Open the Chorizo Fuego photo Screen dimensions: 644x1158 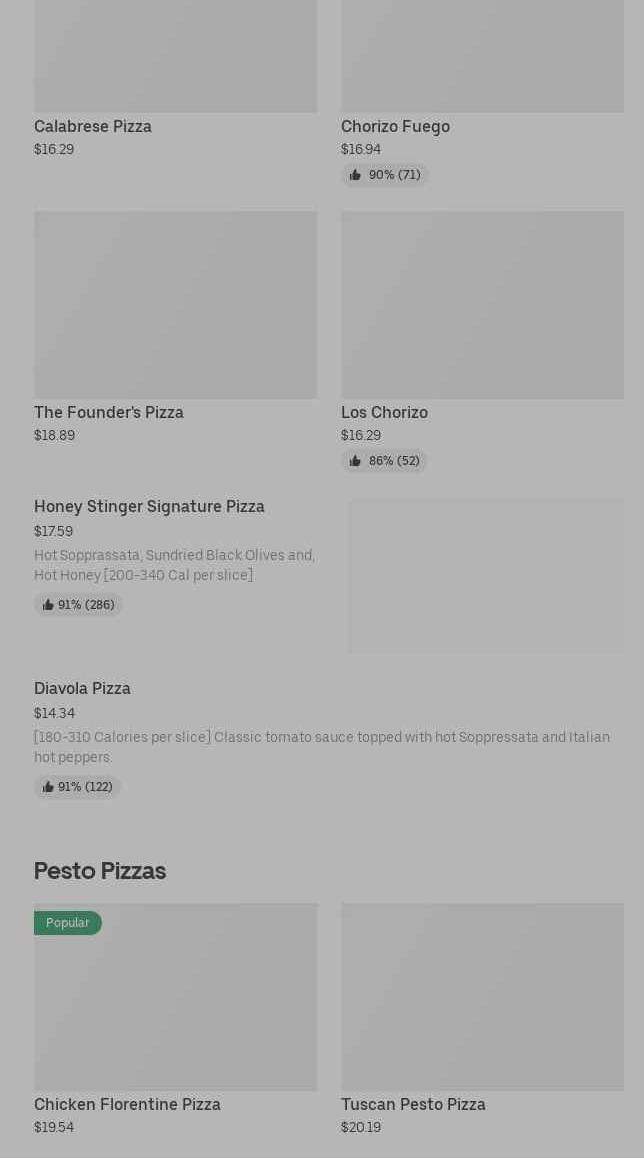click(x=482, y=56)
